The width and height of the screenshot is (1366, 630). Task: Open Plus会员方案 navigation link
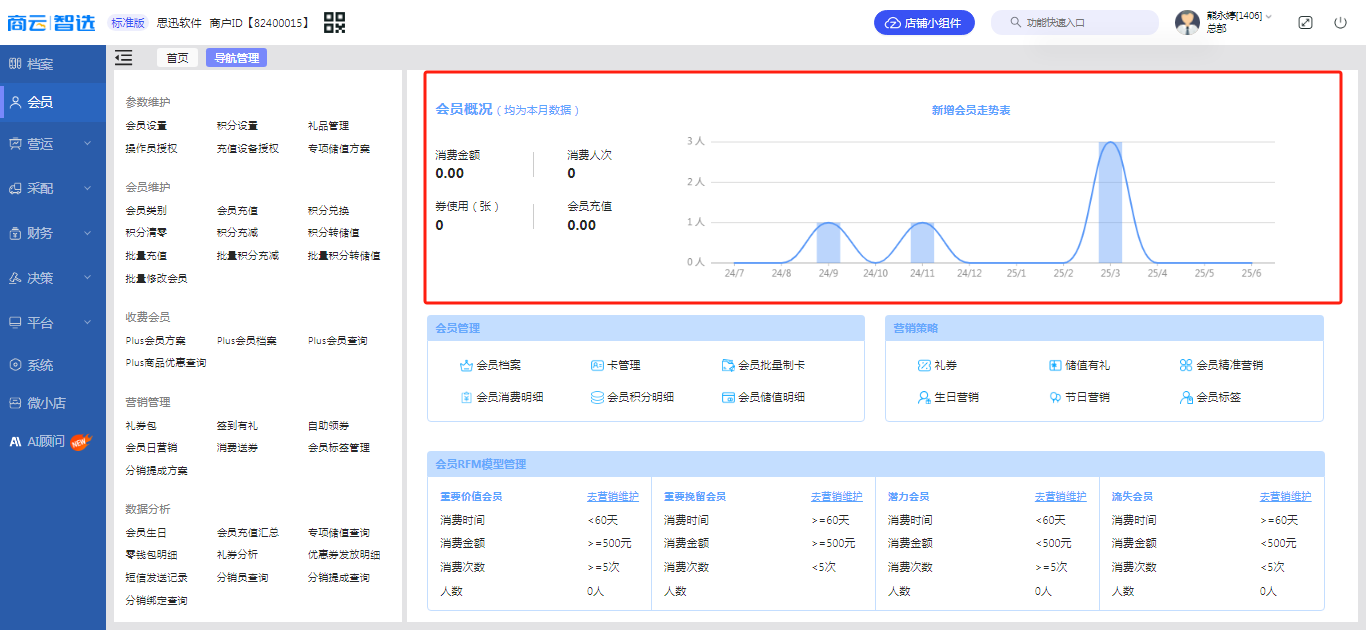155,341
